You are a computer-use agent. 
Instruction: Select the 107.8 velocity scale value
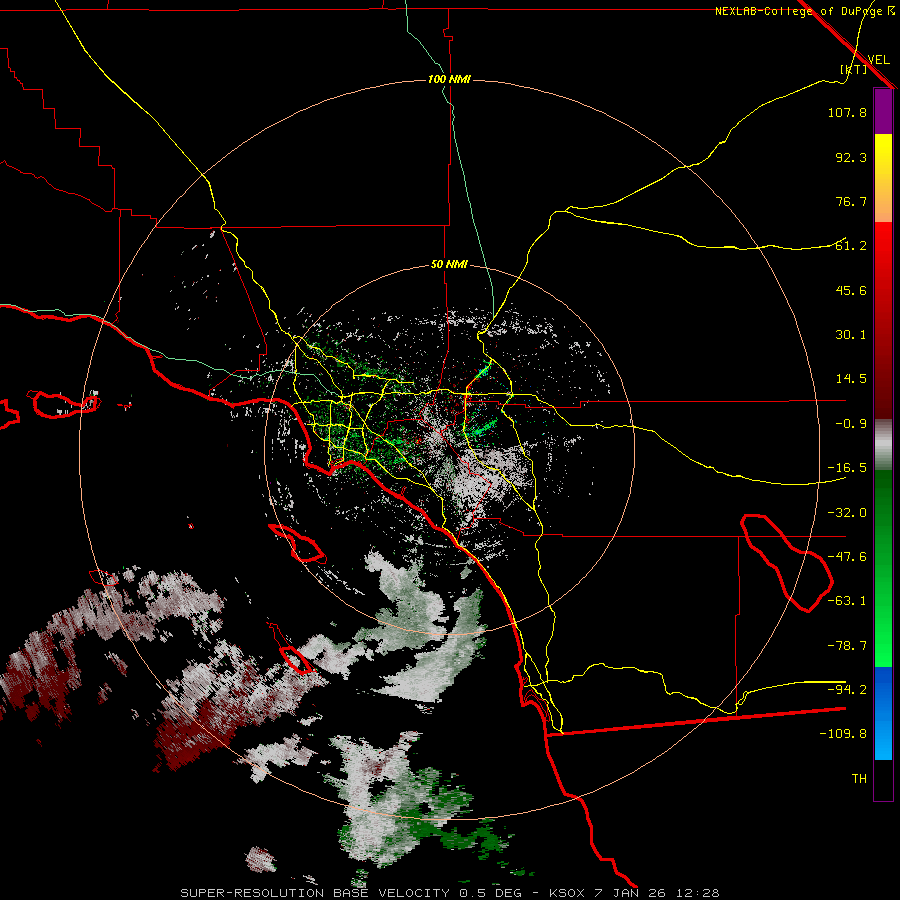pos(847,113)
